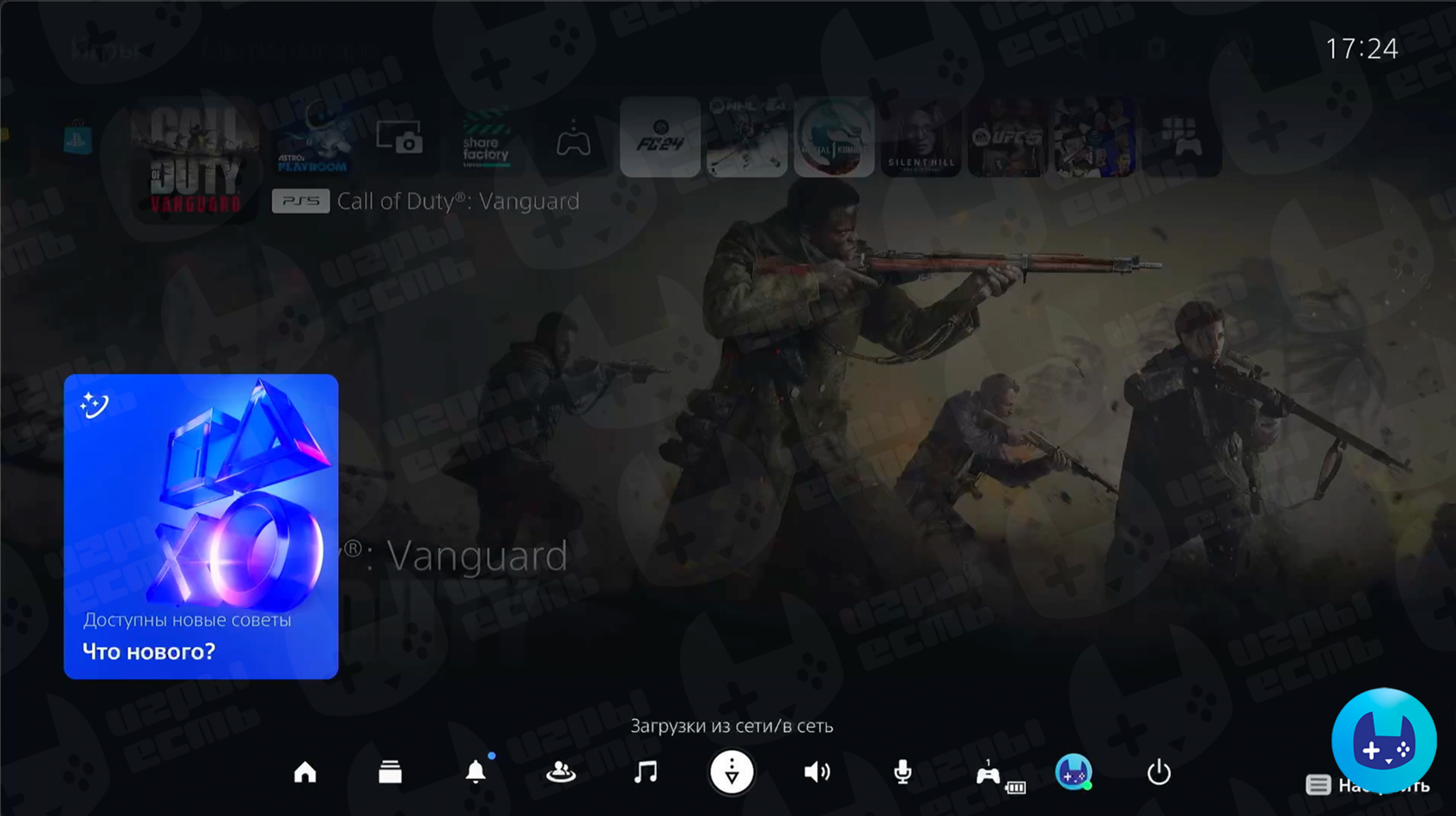Select the Silent Hill game tile
The width and height of the screenshot is (1456, 816).
tap(920, 137)
